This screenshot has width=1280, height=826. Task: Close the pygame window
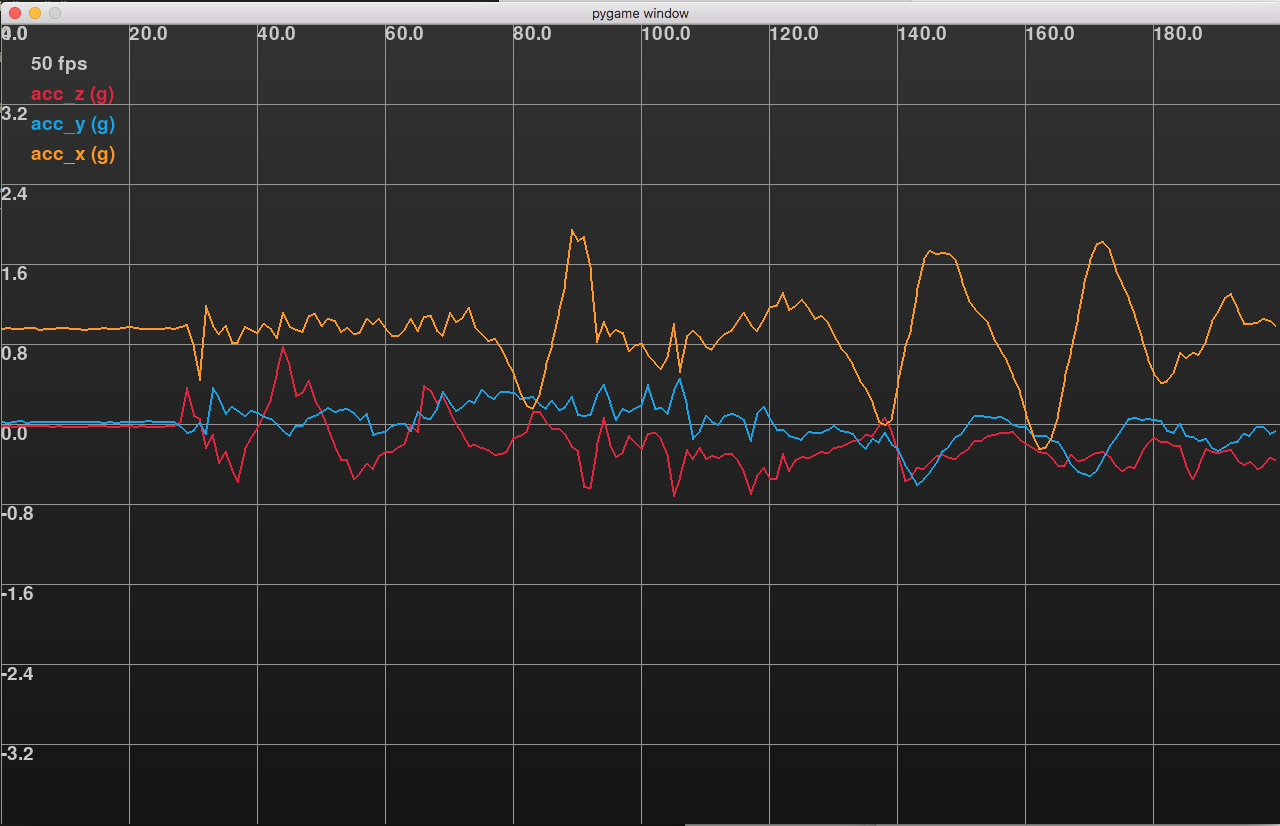point(14,13)
